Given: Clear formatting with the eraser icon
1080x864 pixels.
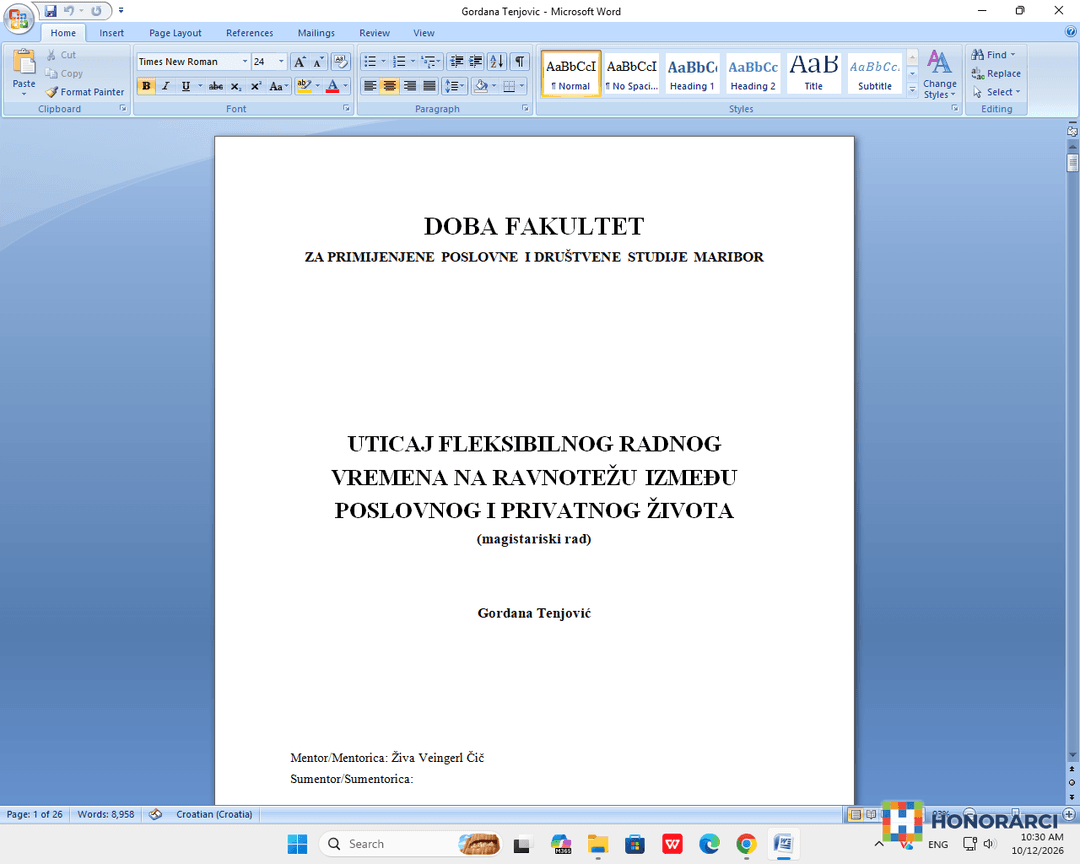Looking at the screenshot, I should pyautogui.click(x=340, y=62).
